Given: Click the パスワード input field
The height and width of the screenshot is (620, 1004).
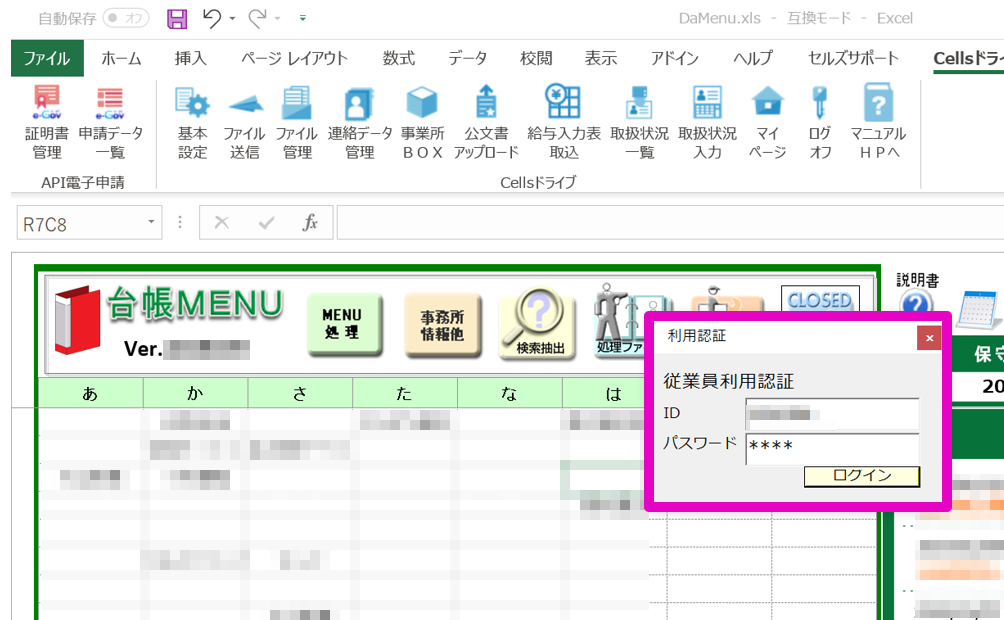Looking at the screenshot, I should (x=832, y=448).
